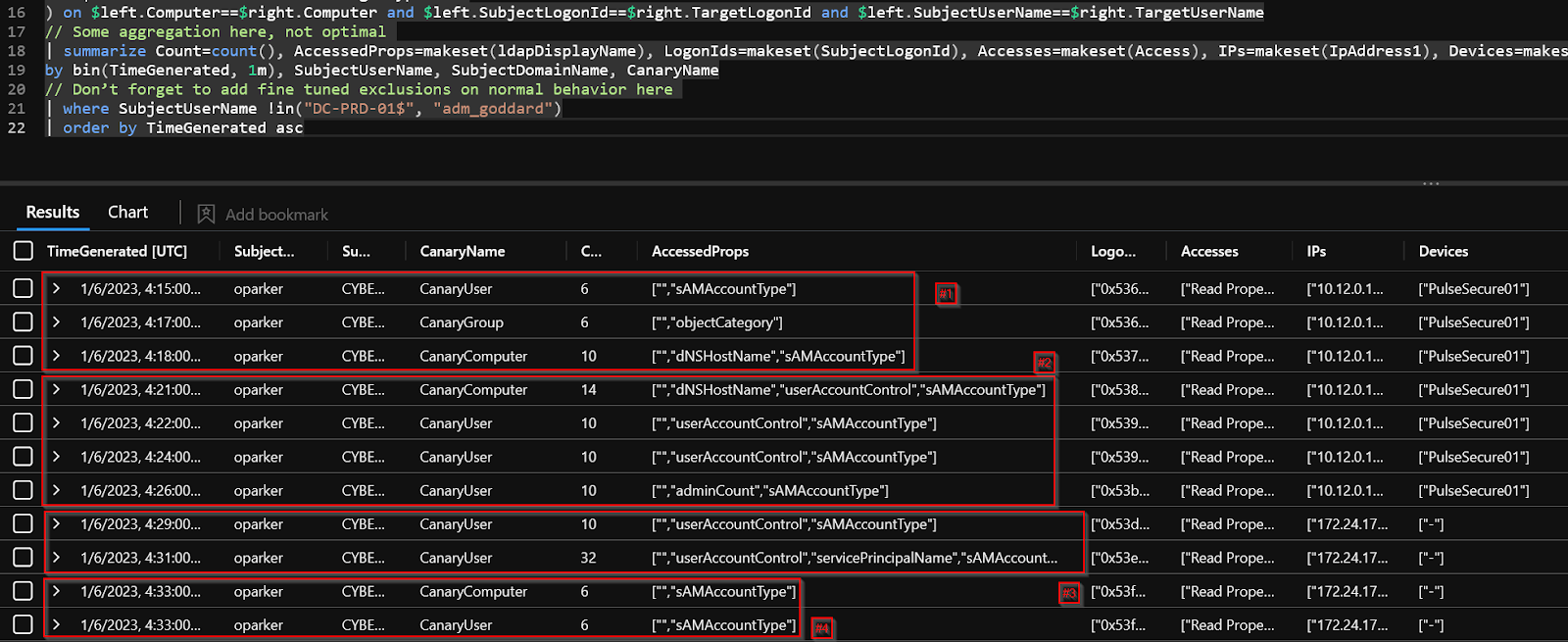Click CanaryComputer cell in 4:33:00 row
Viewport: 1568px width, 642px height.
pyautogui.click(x=473, y=591)
